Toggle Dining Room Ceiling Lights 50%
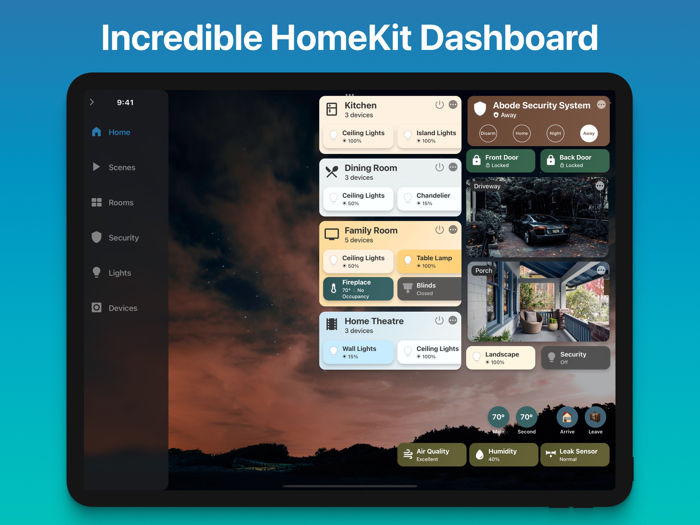Image resolution: width=700 pixels, height=525 pixels. (358, 199)
